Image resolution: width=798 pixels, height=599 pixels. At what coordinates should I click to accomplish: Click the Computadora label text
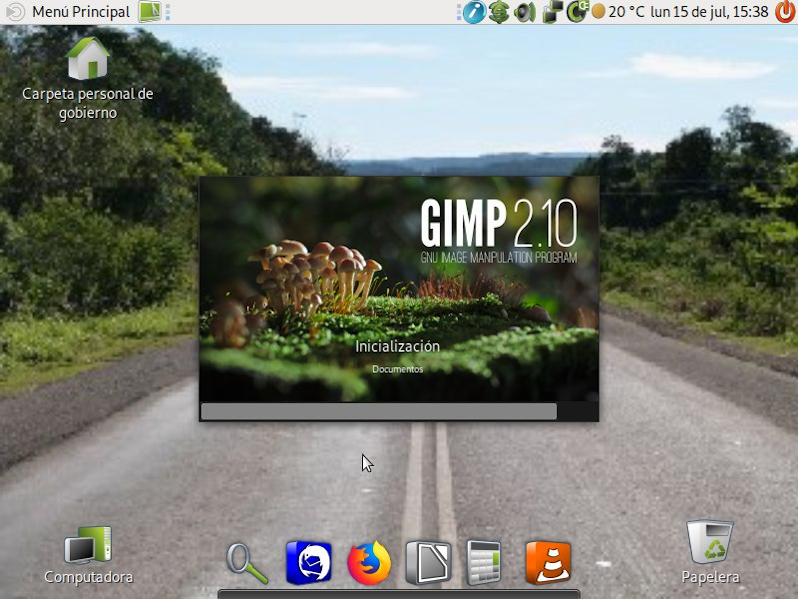[88, 577]
